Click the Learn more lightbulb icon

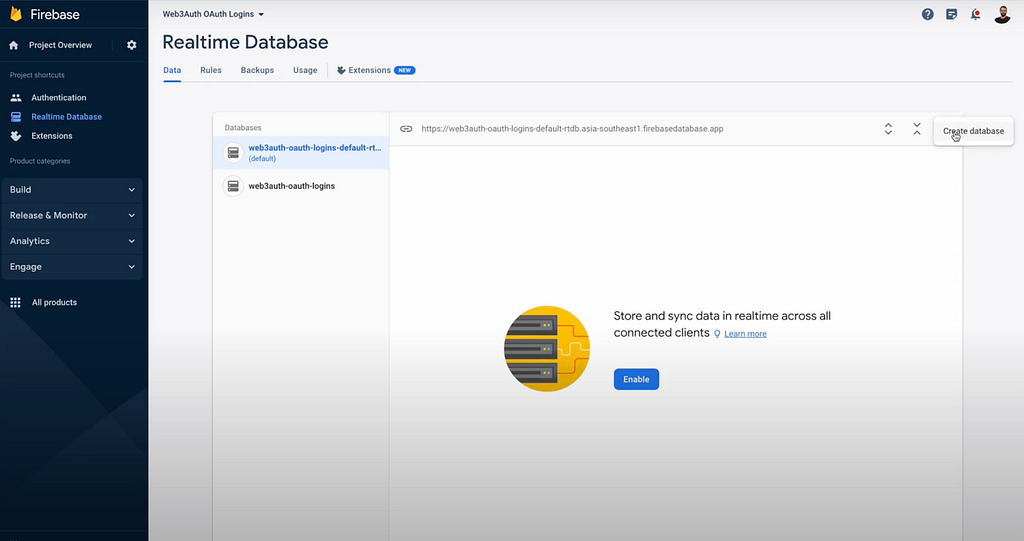coord(717,334)
